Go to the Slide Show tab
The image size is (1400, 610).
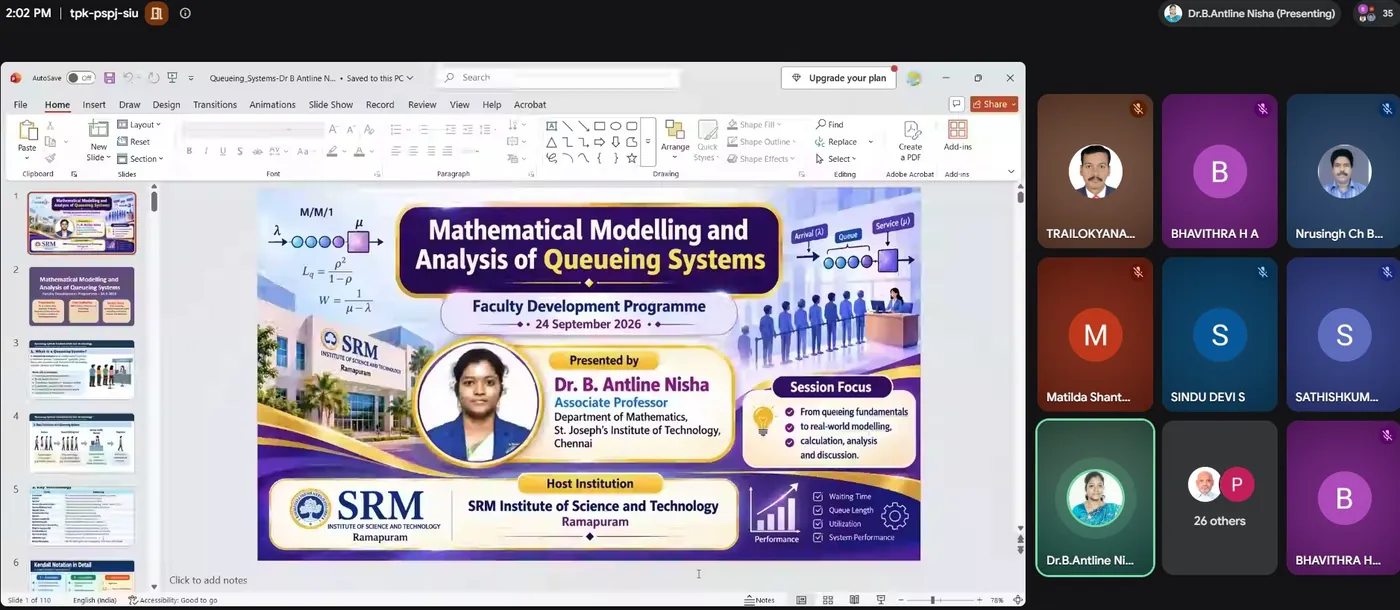click(331, 104)
